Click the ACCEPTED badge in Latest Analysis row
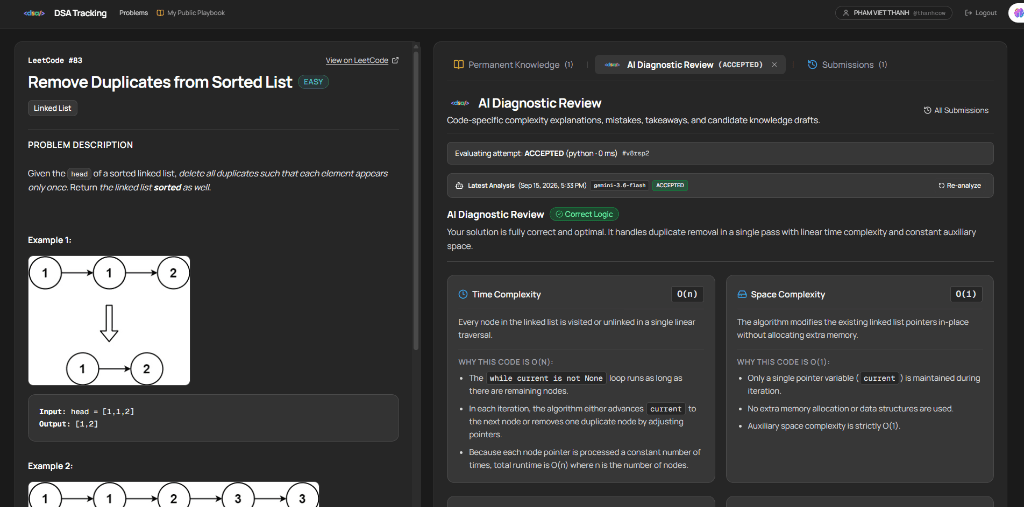The width and height of the screenshot is (1024, 507). click(x=669, y=186)
